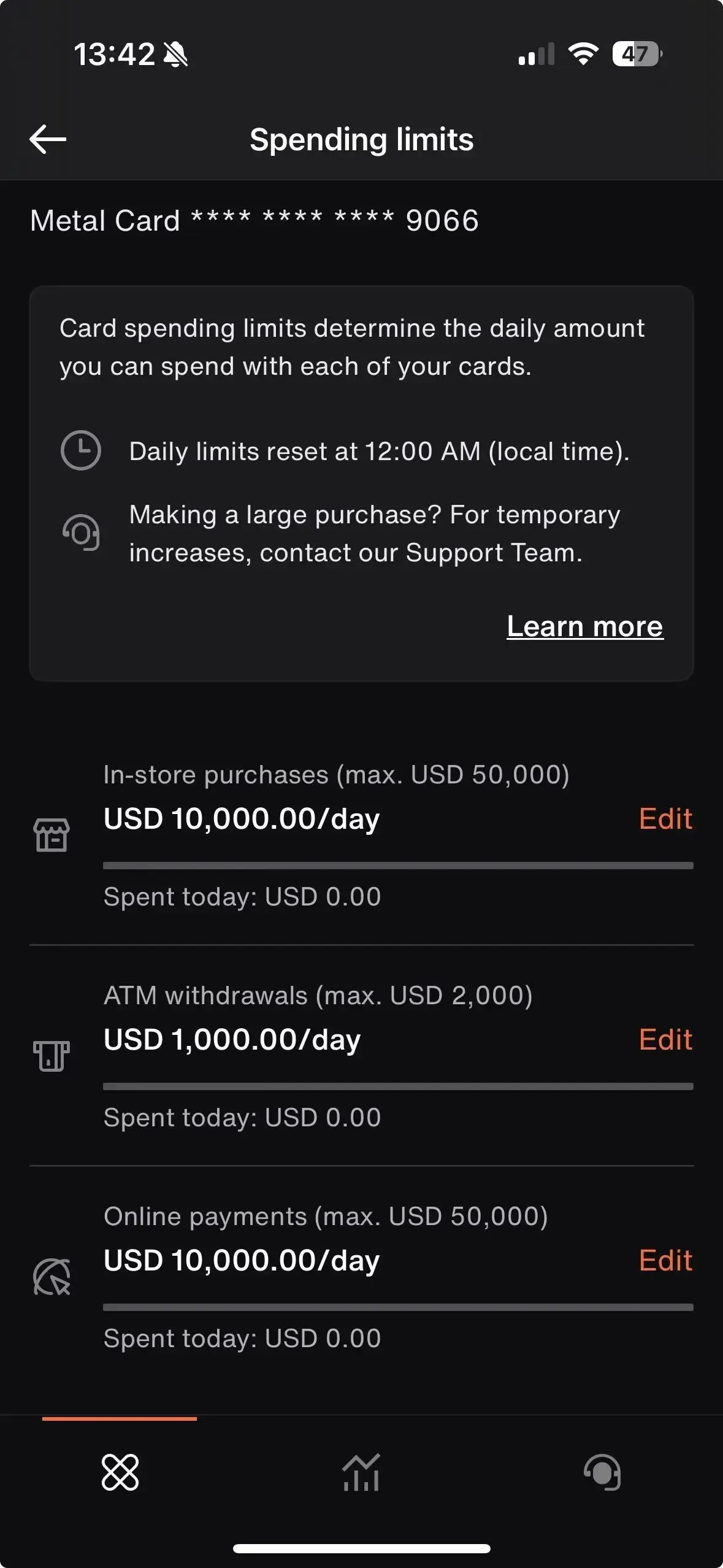Screen dimensions: 723x1568
Task: Tap the Metal Card number ending 9066
Action: [254, 220]
